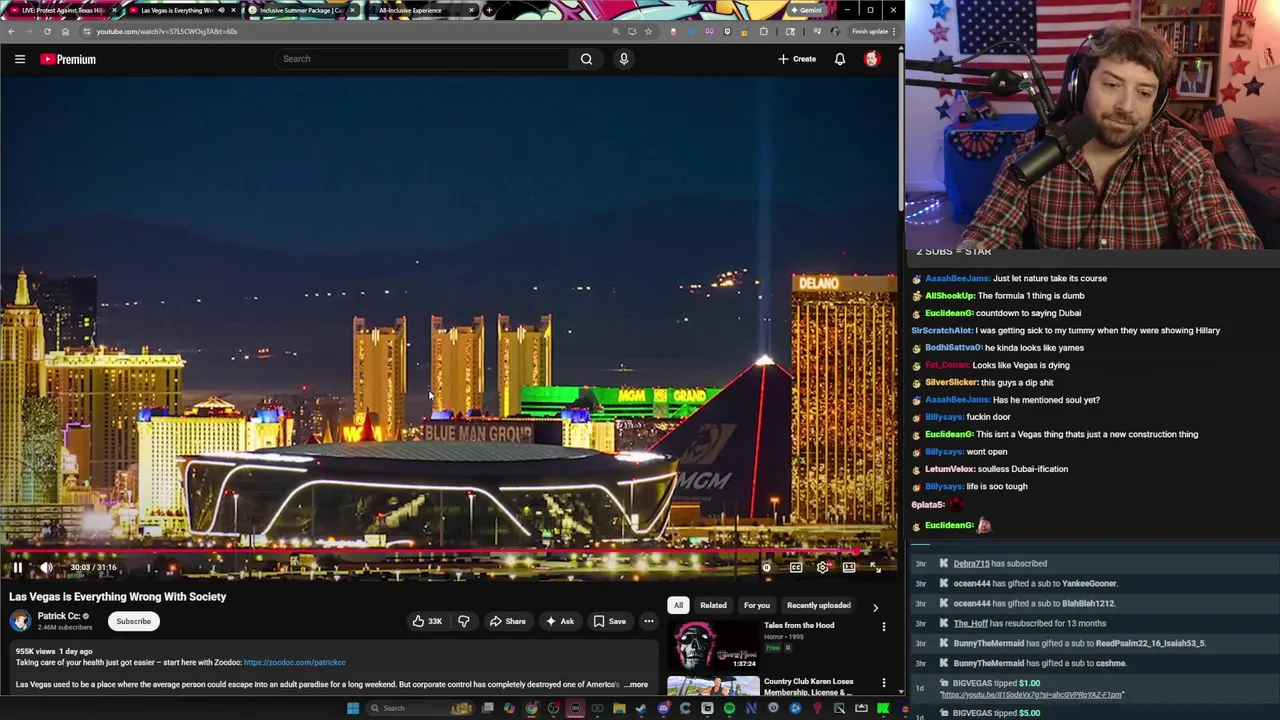Open the account avatar menu
This screenshot has height=720, width=1280.
pos(872,59)
